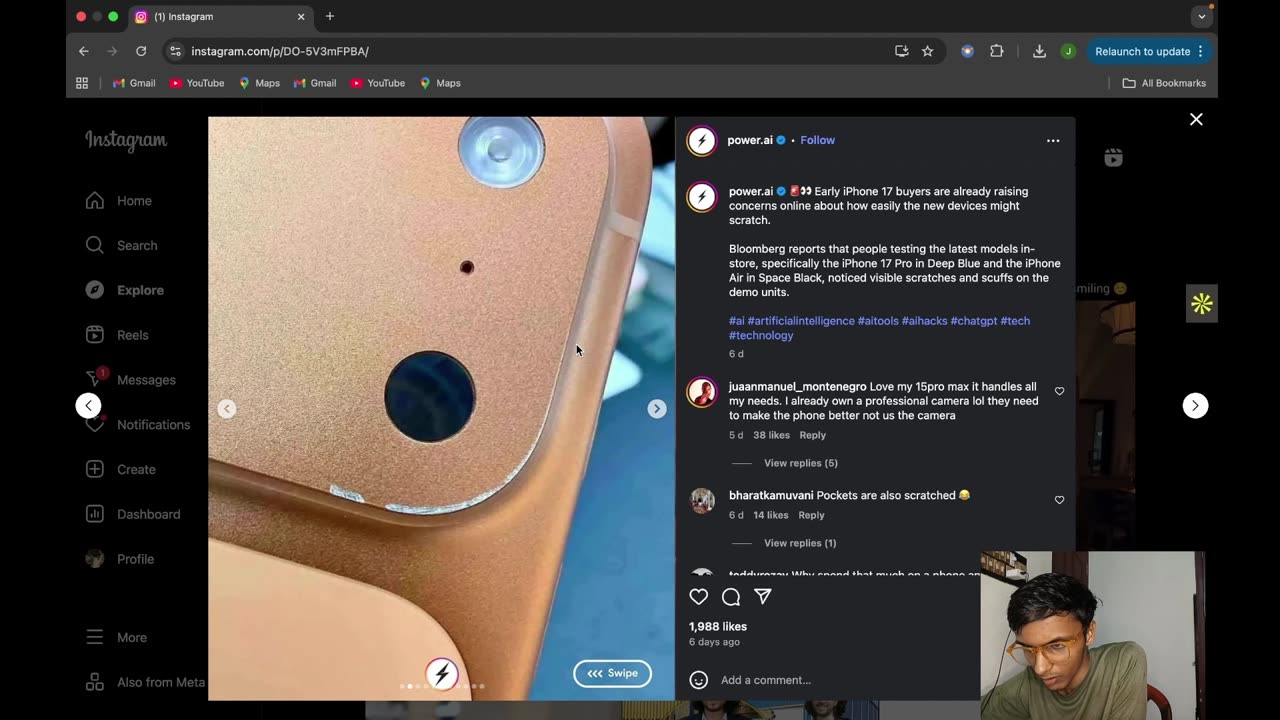This screenshot has height=720, width=1280.
Task: Like the post with heart icon
Action: [699, 597]
